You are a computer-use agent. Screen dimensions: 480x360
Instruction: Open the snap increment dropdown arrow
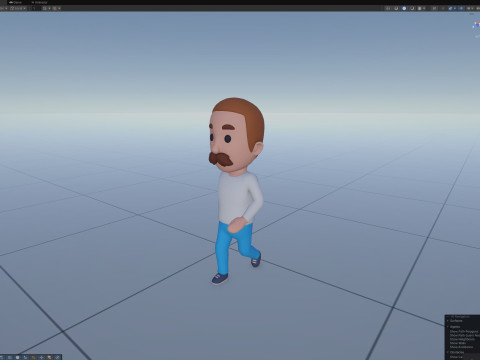(59, 8)
